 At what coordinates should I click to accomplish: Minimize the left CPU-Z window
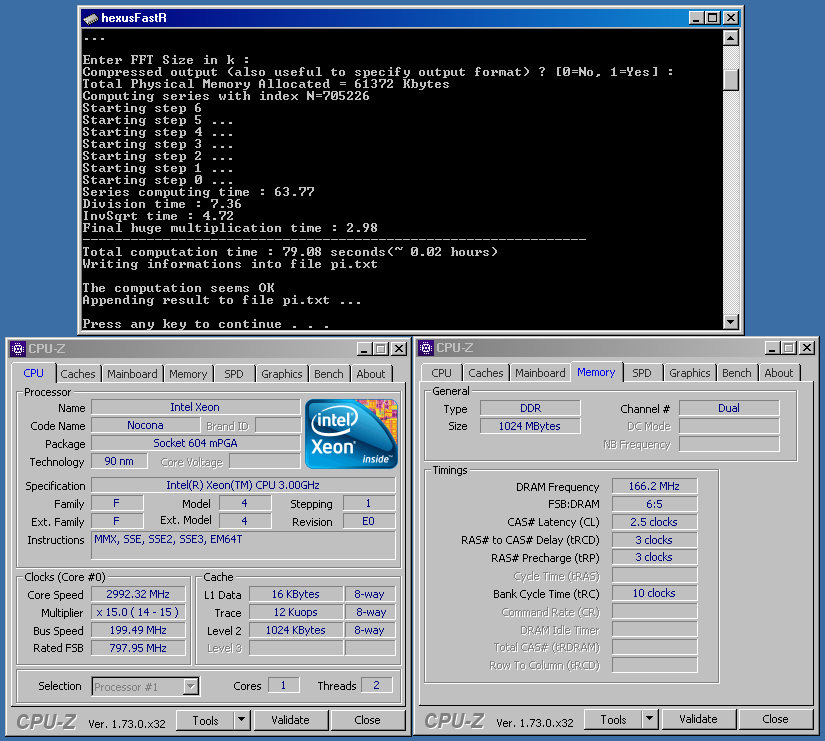(364, 348)
